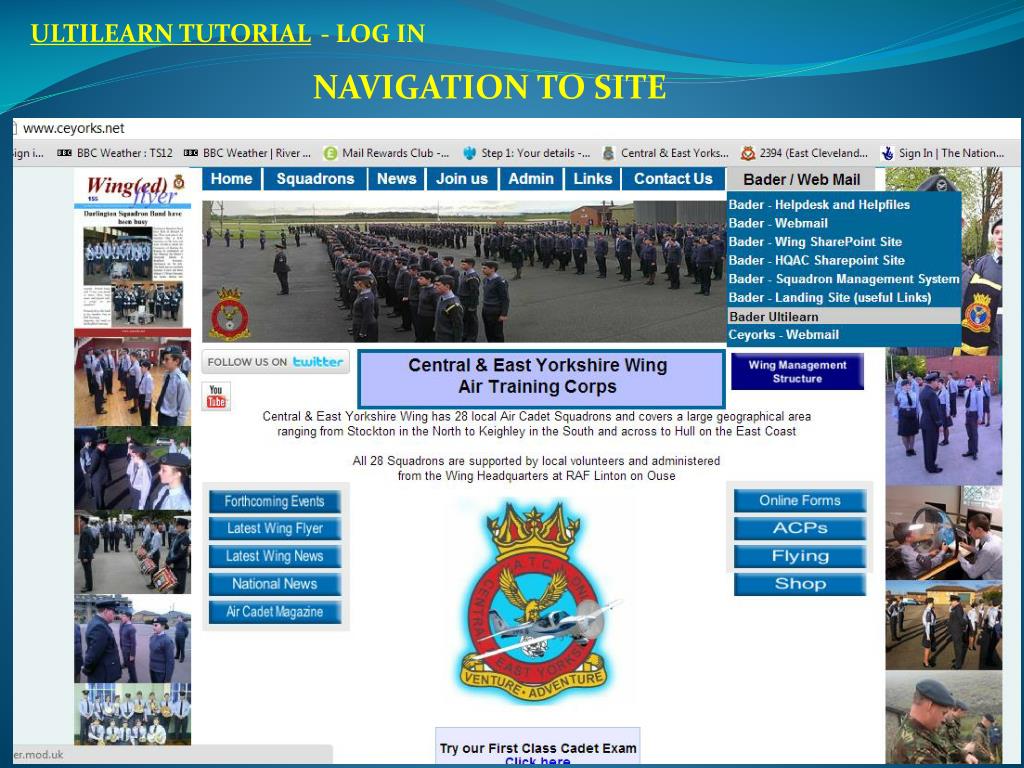Open Ceyorks - Webmail entry
Image resolution: width=1024 pixels, height=768 pixels.
click(x=844, y=334)
